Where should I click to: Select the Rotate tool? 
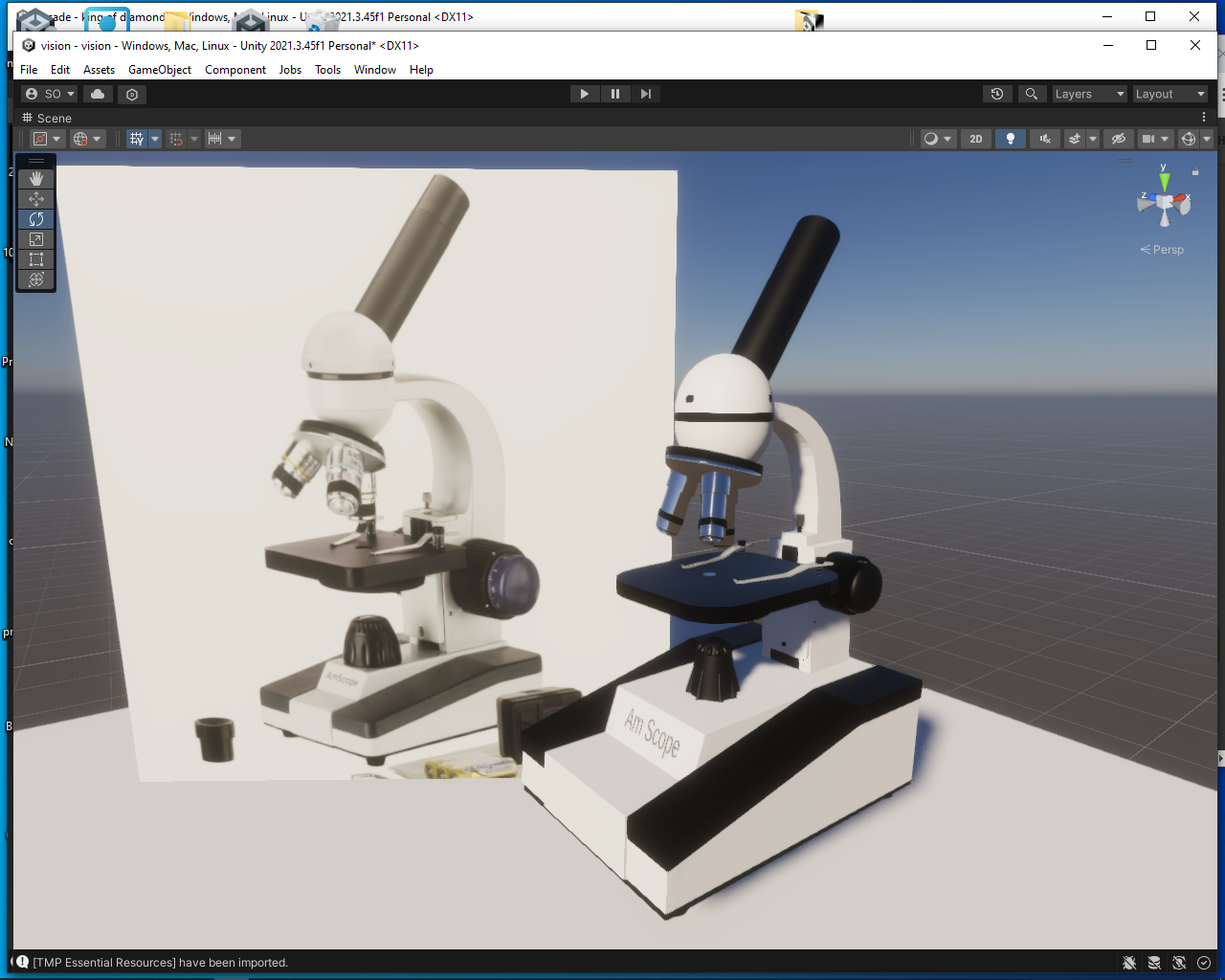36,219
